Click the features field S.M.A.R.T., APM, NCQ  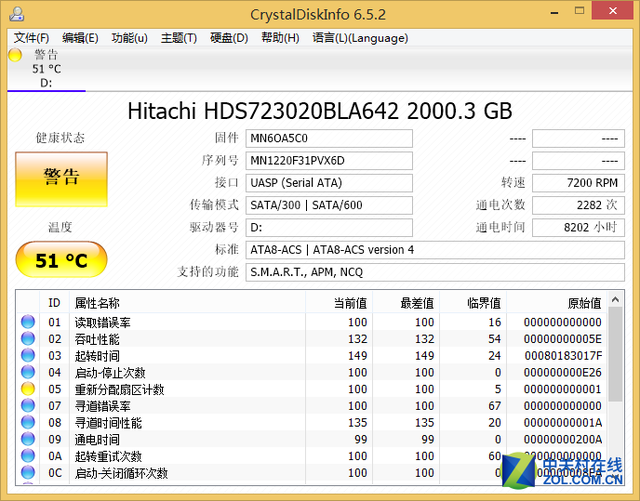click(x=435, y=272)
